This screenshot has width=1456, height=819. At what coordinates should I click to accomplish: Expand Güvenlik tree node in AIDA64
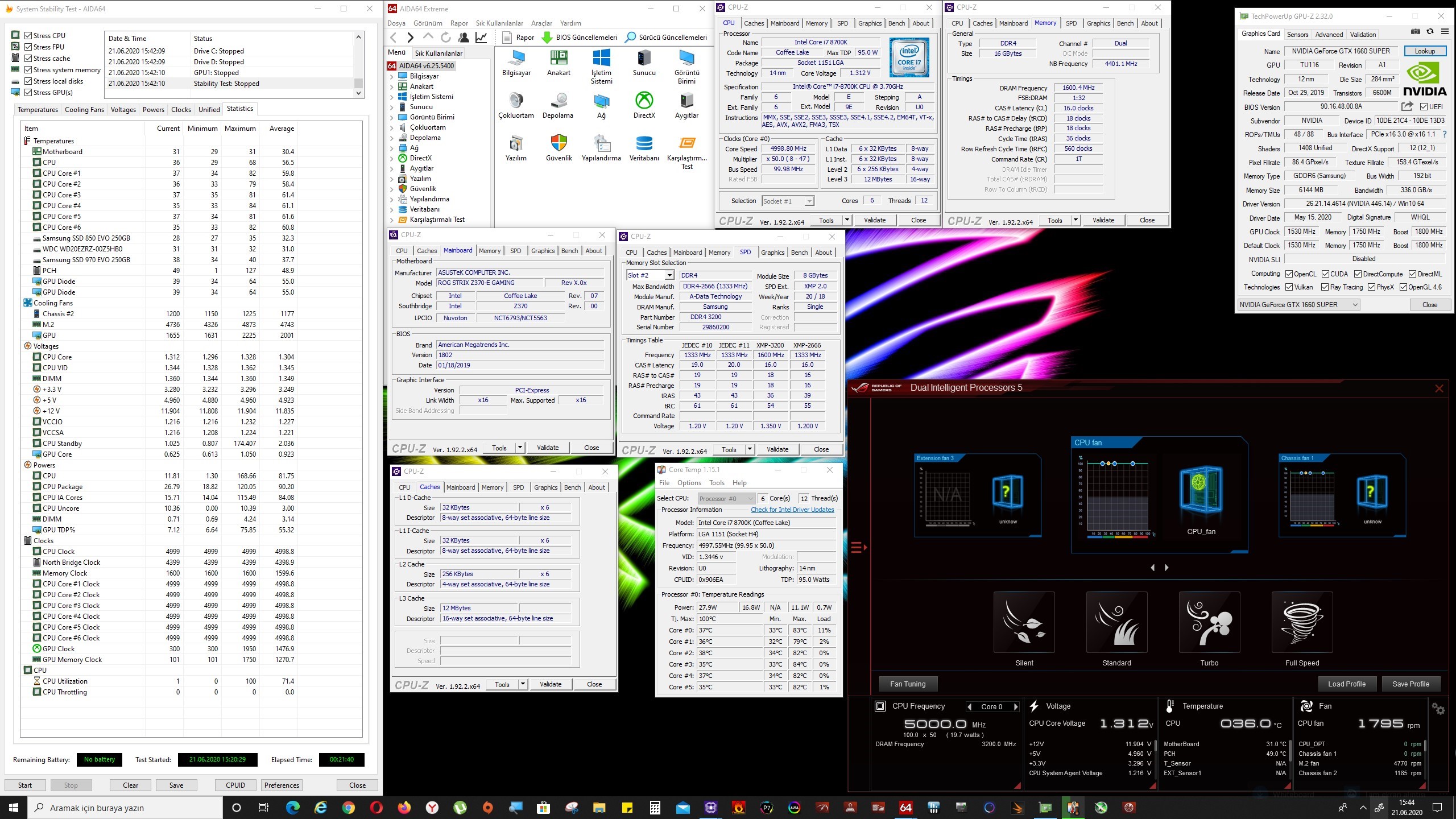tap(391, 189)
